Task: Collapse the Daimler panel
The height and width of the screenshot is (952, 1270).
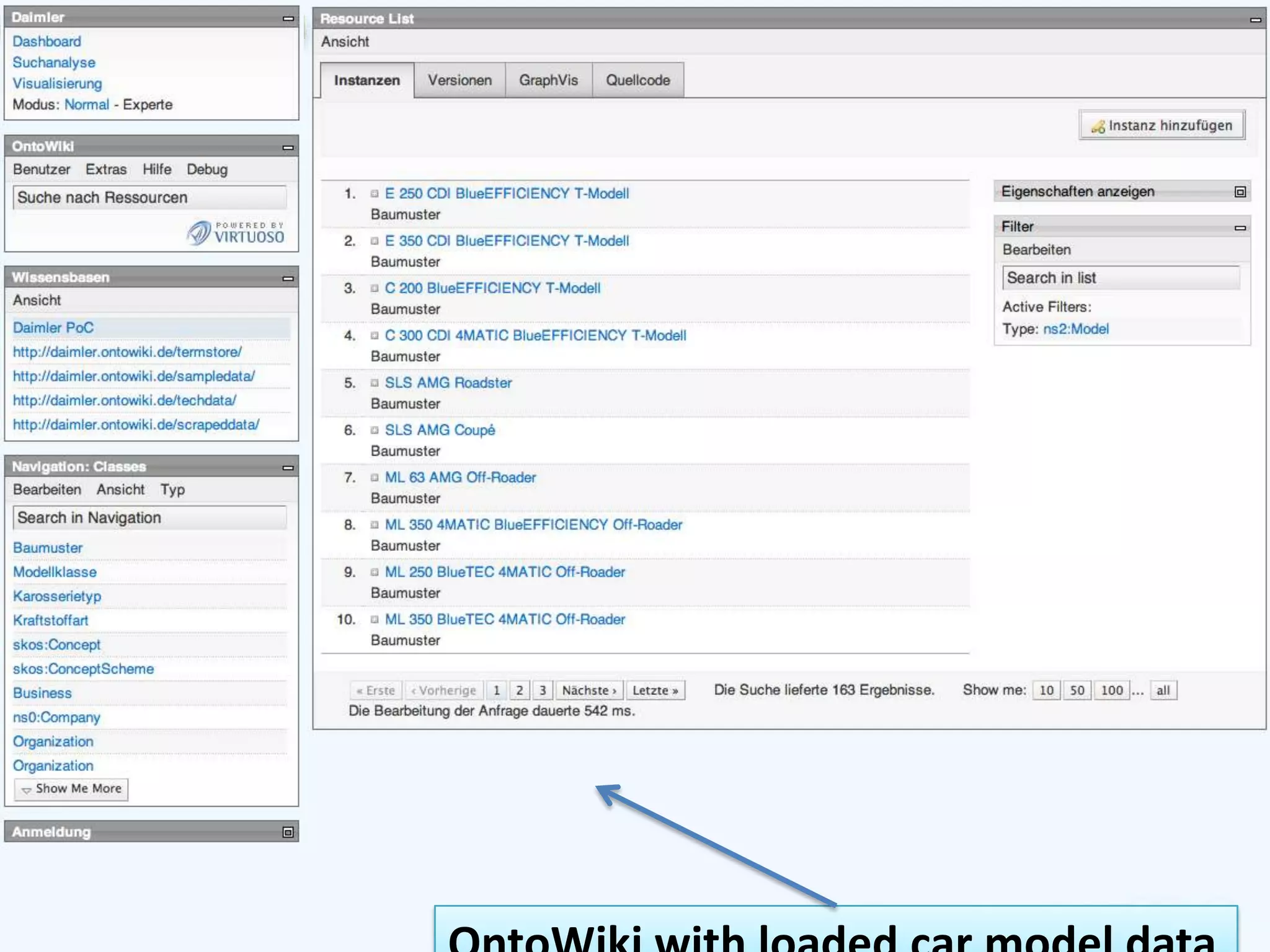Action: pos(288,19)
